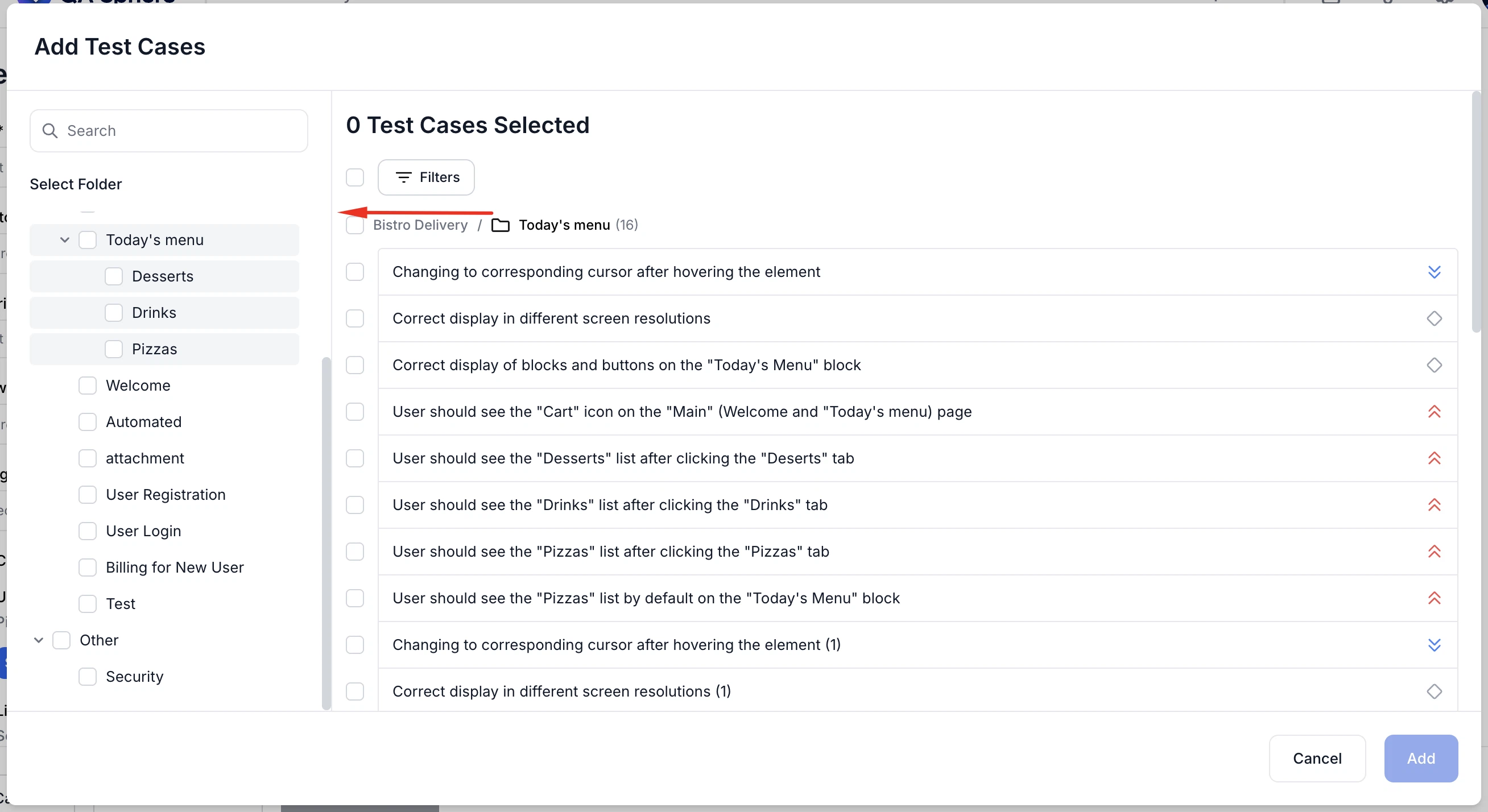The height and width of the screenshot is (812, 1488).
Task: Click the red priority icon on the Desserts list row
Action: click(x=1435, y=458)
